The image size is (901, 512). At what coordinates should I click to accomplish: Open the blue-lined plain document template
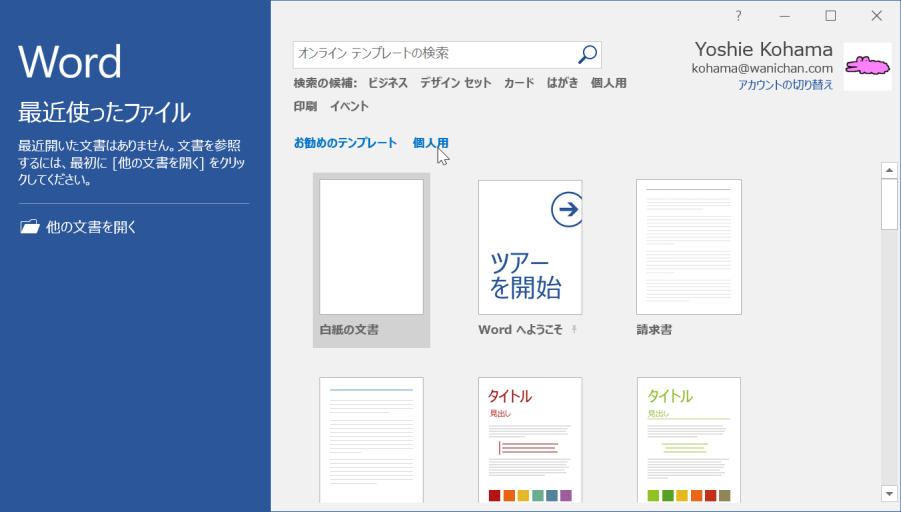371,440
